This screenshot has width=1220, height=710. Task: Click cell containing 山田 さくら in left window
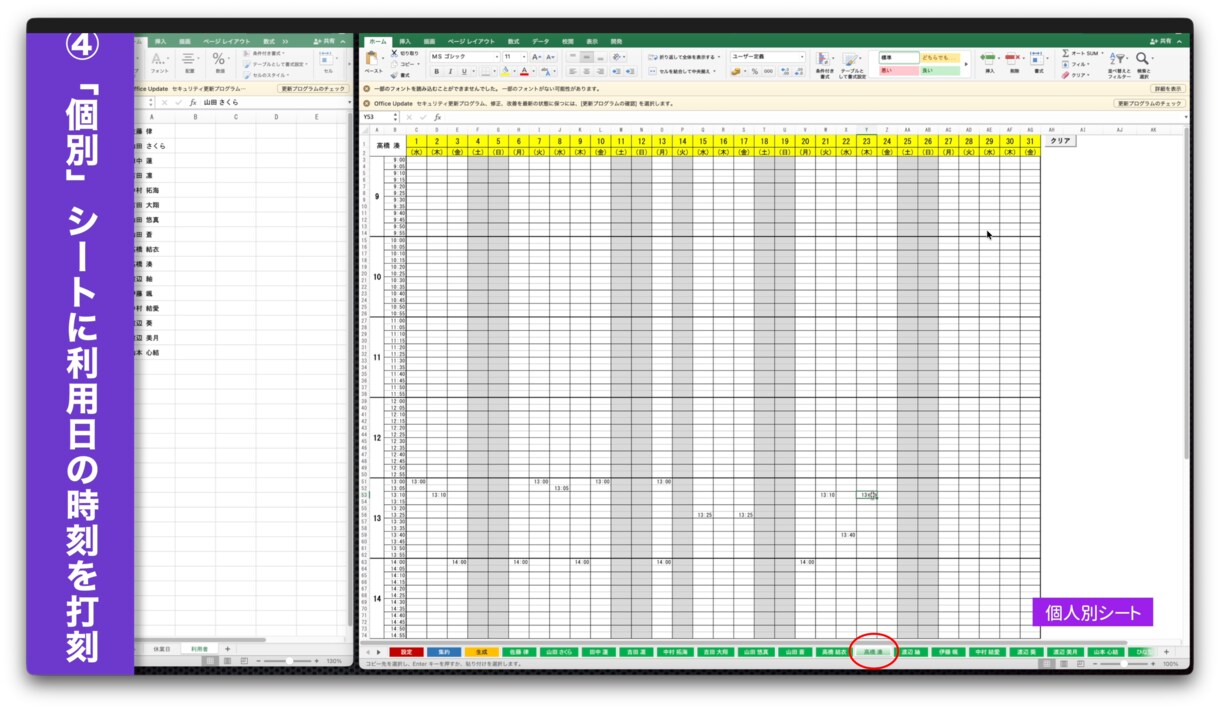[x=154, y=146]
